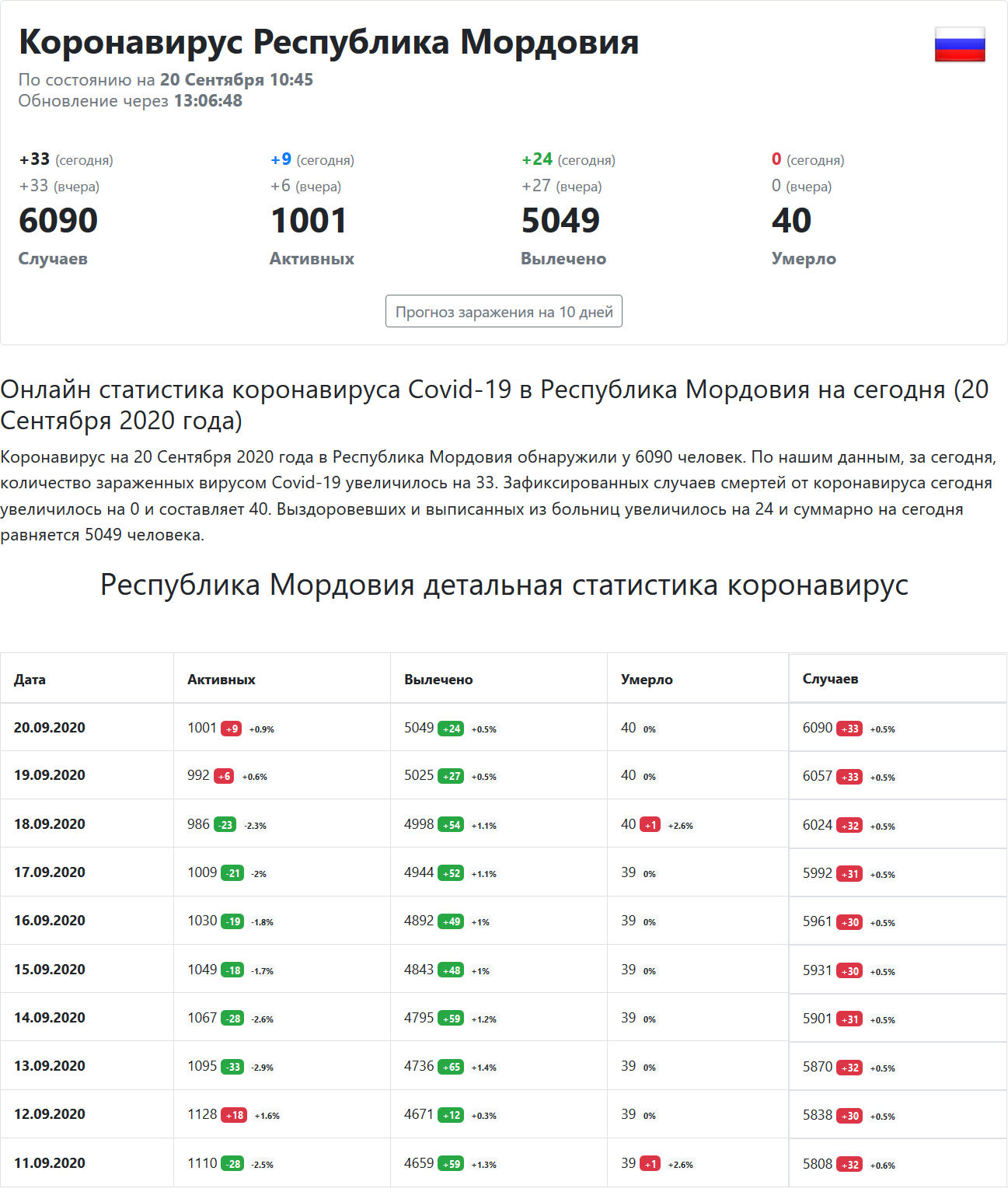Click the green +12 recovered badge

451,1115
